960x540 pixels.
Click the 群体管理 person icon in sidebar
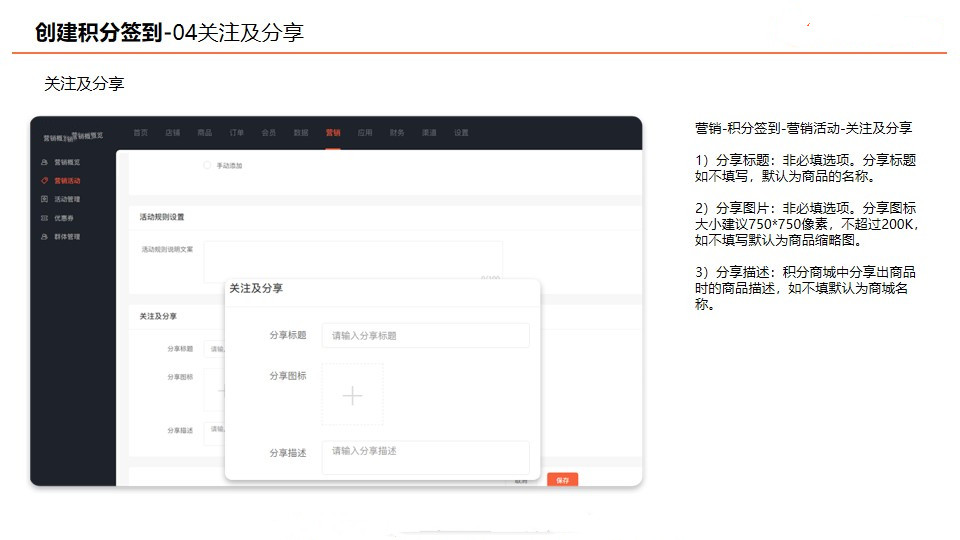point(44,236)
